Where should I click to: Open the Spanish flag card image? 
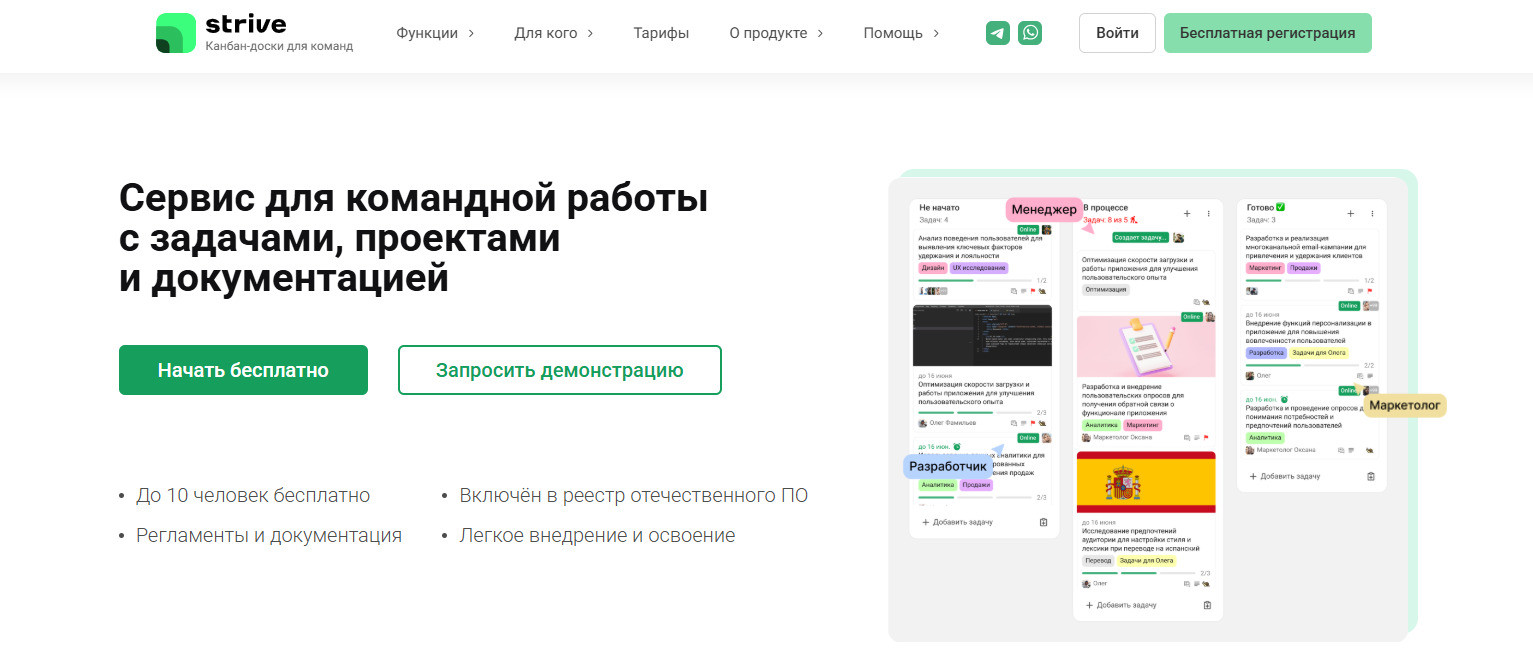[1146, 482]
